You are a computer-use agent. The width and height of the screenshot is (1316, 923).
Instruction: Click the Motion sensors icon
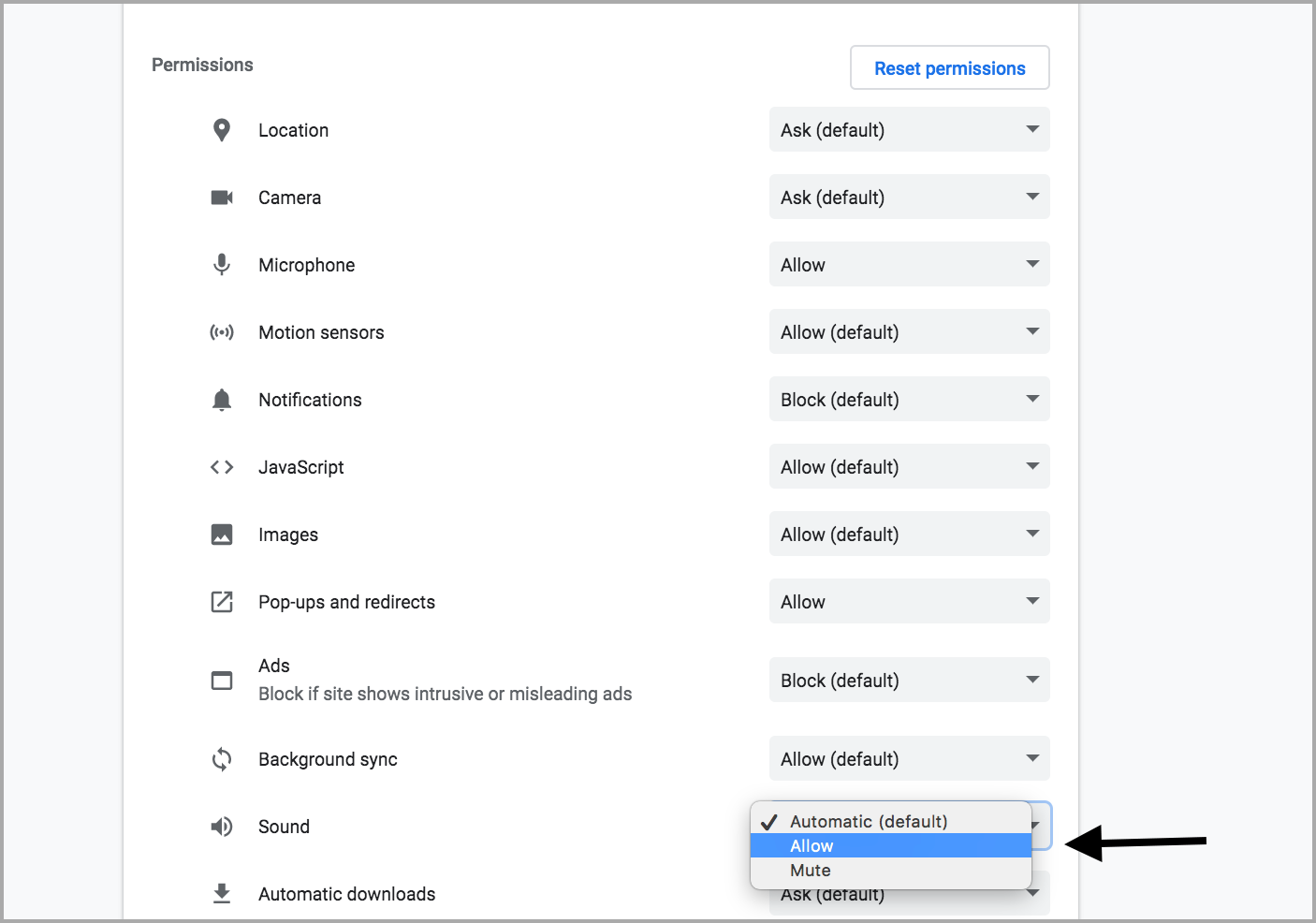(222, 332)
